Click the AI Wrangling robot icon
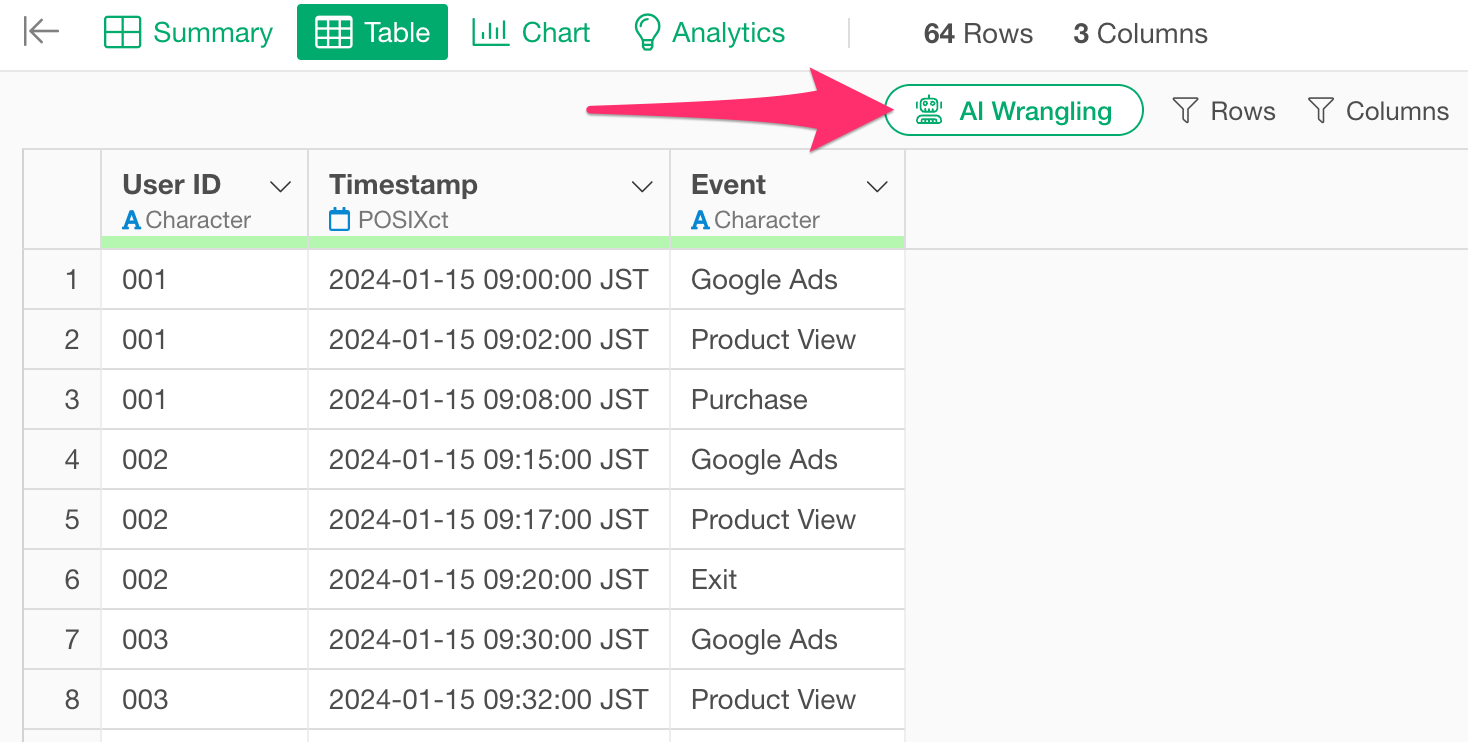This screenshot has width=1468, height=742. pos(929,110)
